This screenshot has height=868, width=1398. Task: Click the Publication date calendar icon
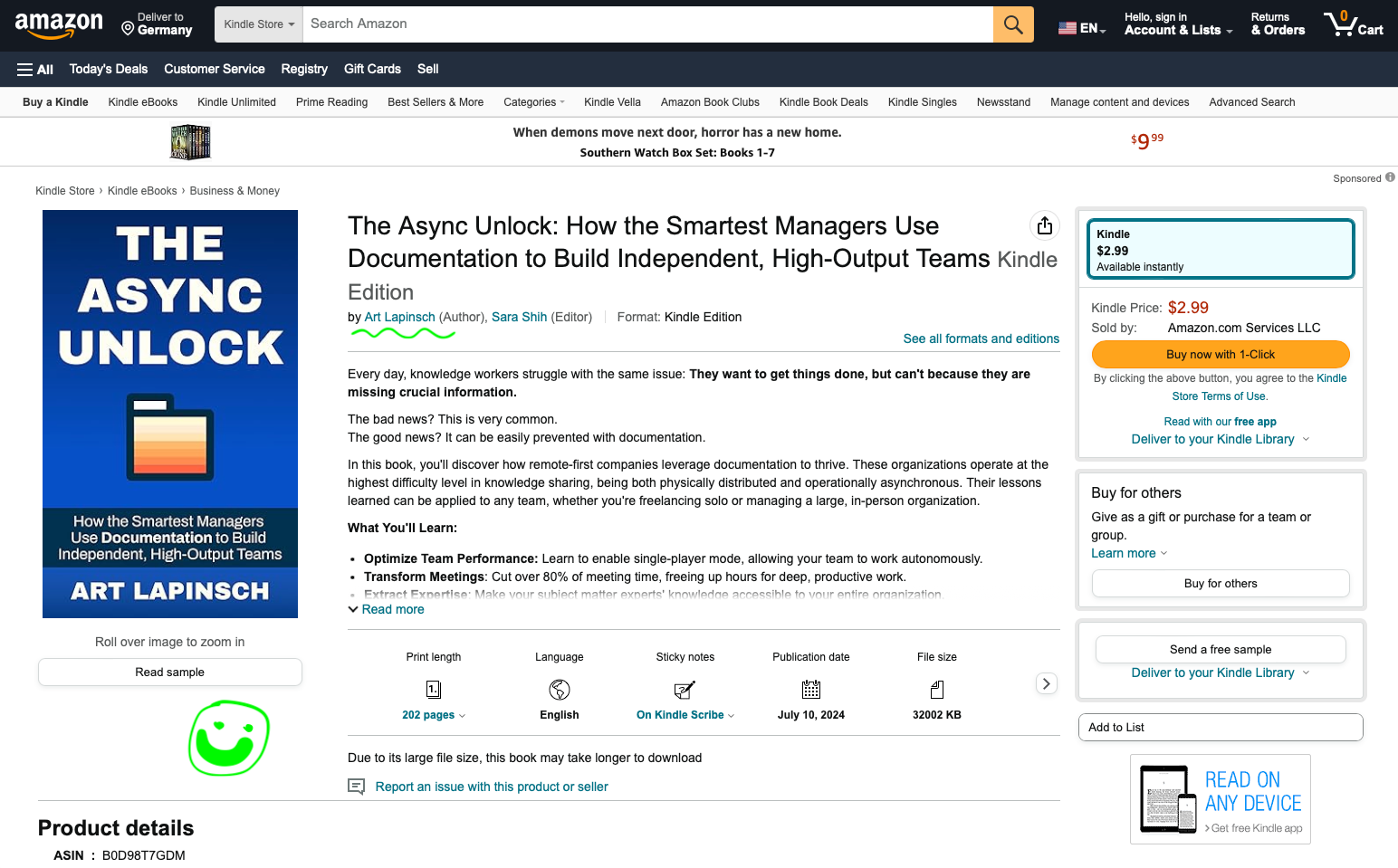[811, 690]
